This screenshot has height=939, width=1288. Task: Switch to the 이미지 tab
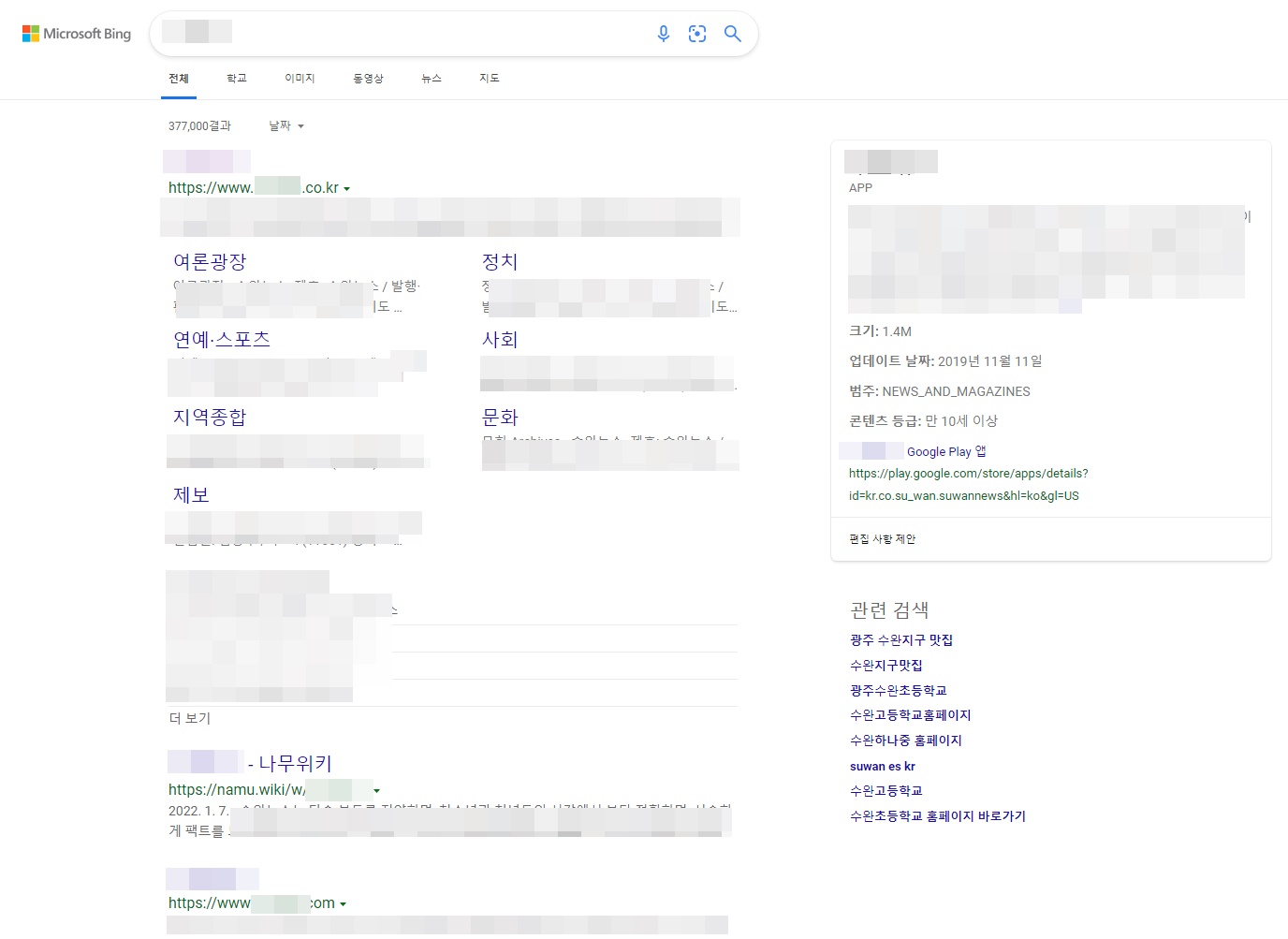click(x=300, y=79)
